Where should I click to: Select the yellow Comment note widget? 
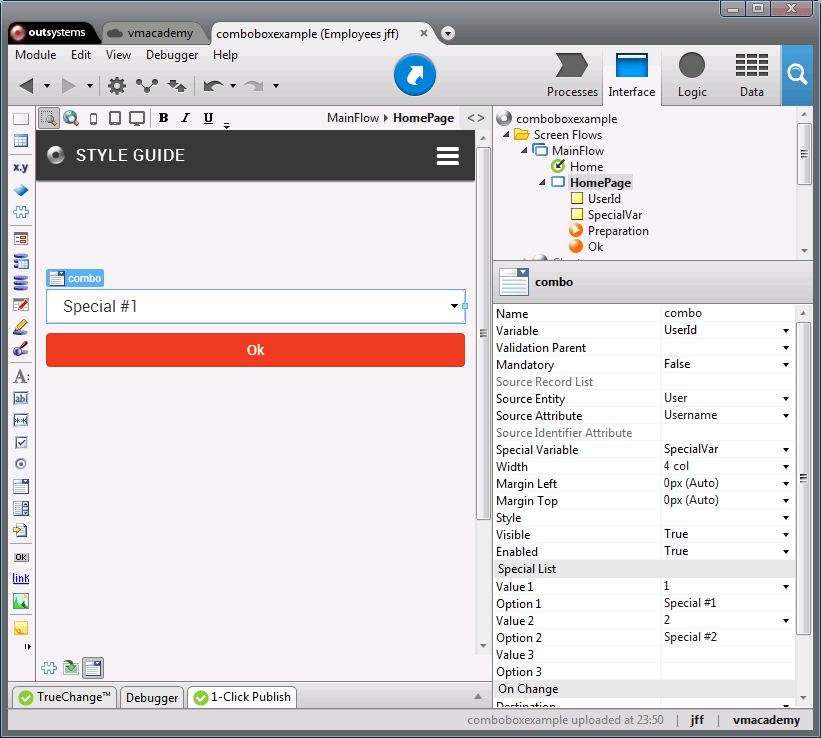pos(21,627)
